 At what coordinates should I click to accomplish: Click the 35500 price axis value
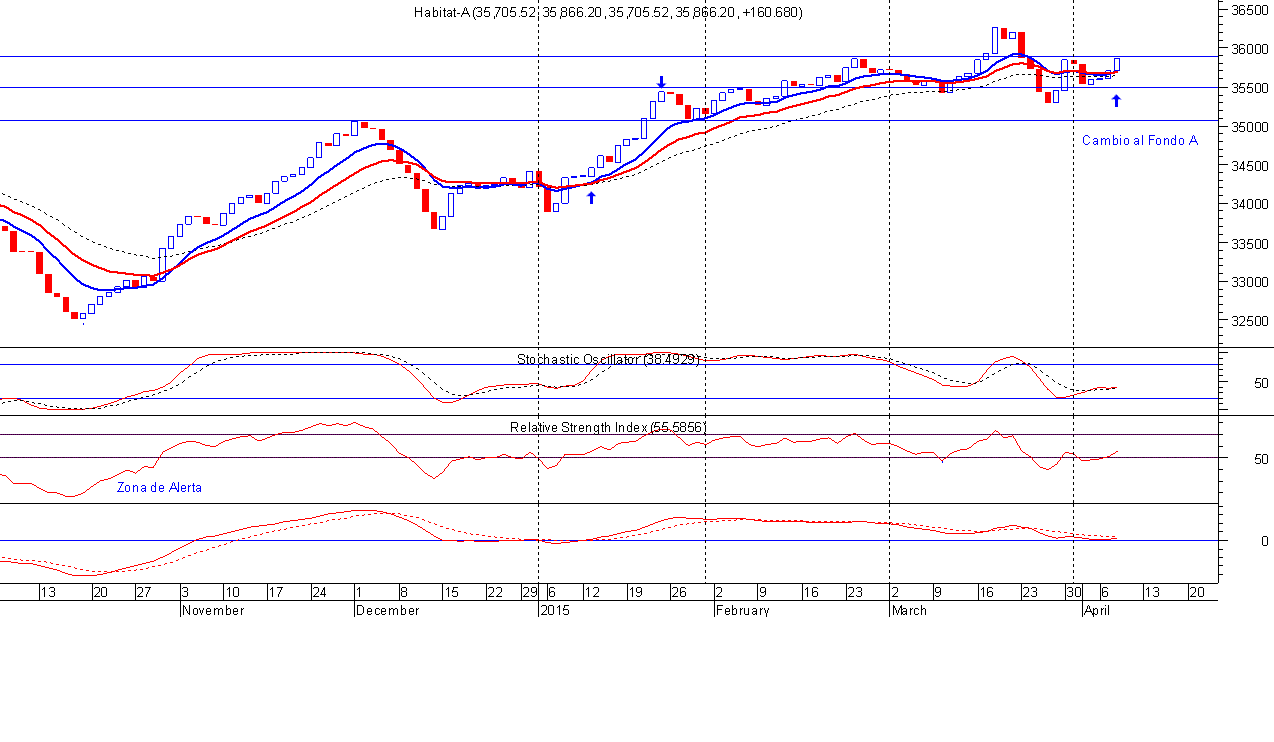pyautogui.click(x=1249, y=88)
